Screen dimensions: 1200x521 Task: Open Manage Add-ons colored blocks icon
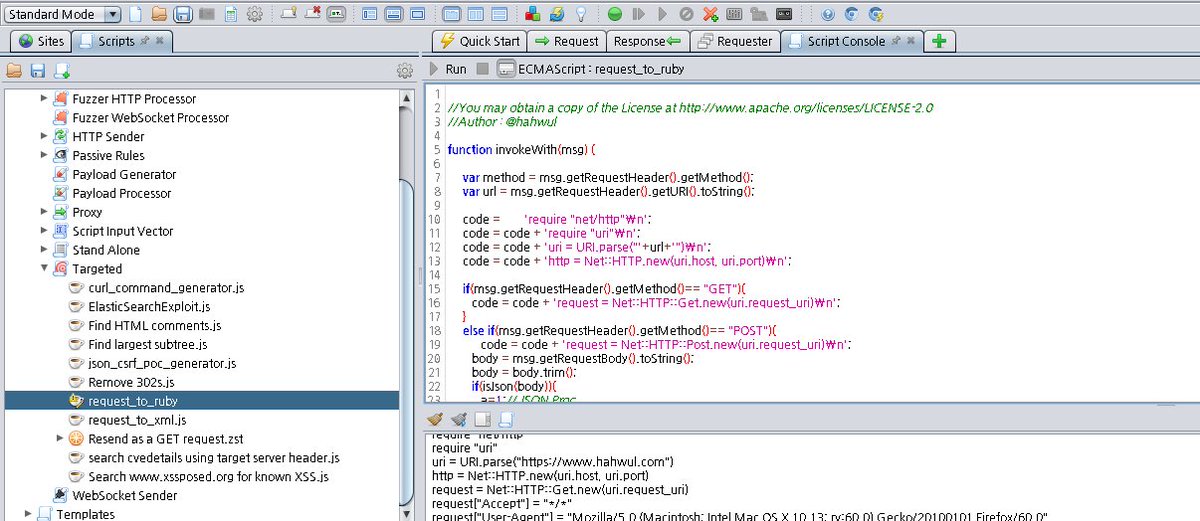[x=534, y=14]
